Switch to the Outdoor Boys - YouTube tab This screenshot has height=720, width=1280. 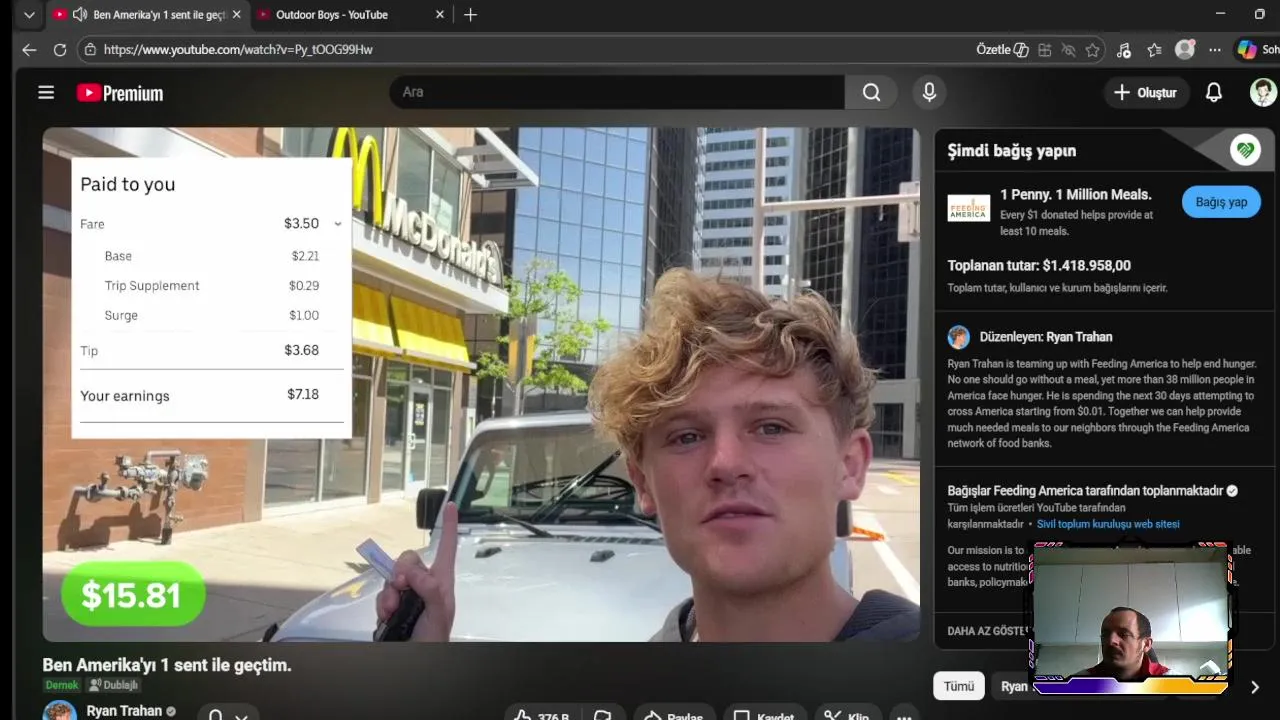[332, 15]
